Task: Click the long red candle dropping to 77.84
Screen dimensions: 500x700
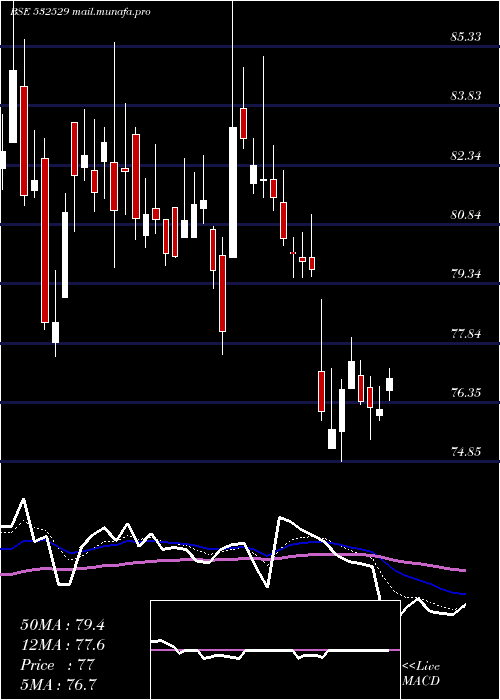Action: [x=45, y=240]
